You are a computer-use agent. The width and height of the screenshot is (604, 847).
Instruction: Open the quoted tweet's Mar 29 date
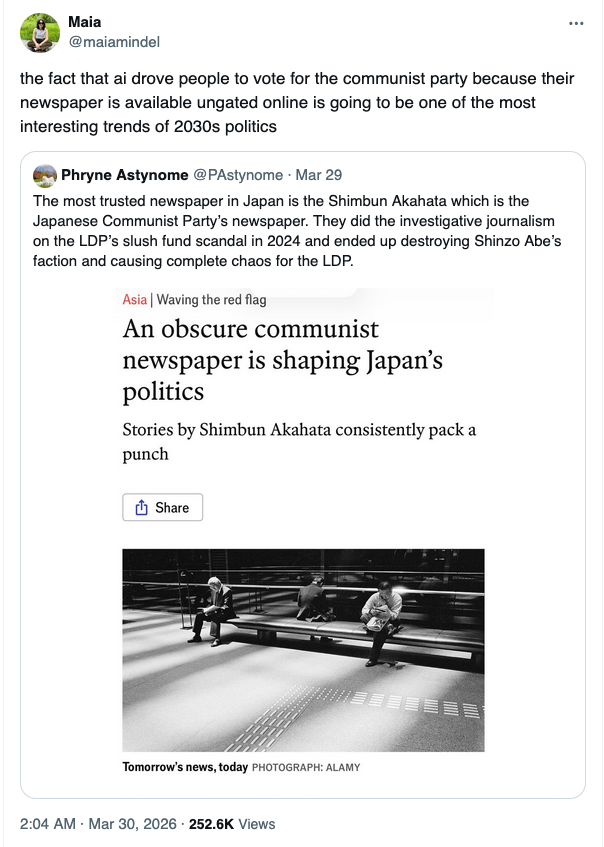click(318, 175)
